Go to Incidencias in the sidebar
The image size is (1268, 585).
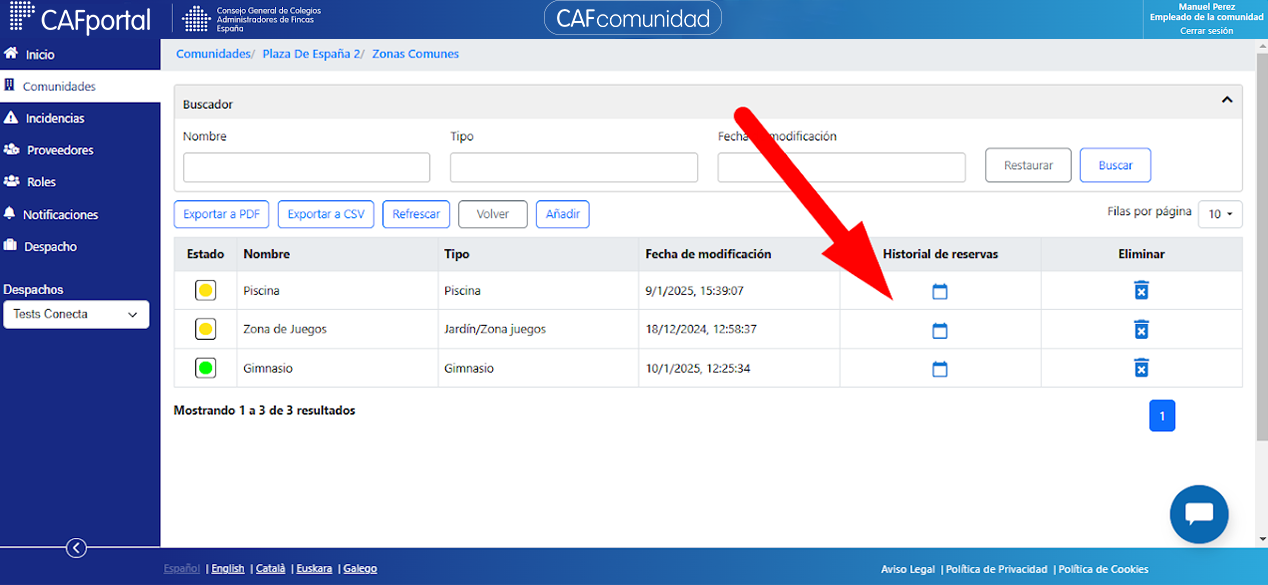(55, 118)
